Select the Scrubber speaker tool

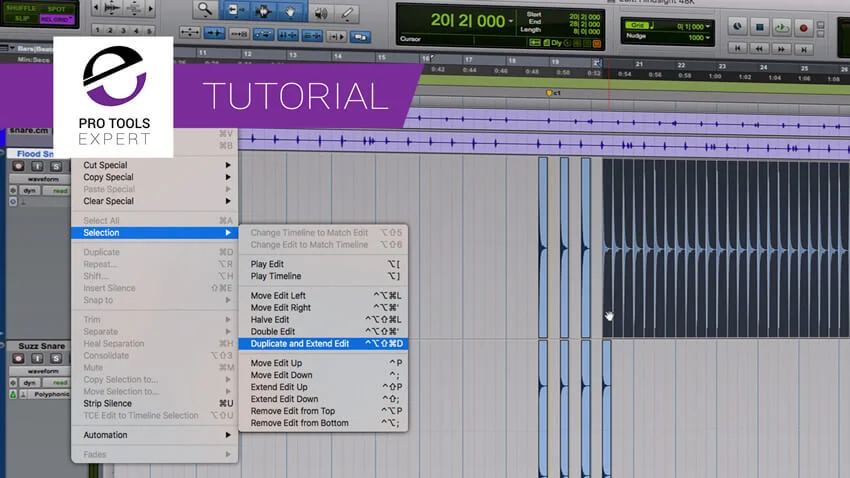pos(321,13)
